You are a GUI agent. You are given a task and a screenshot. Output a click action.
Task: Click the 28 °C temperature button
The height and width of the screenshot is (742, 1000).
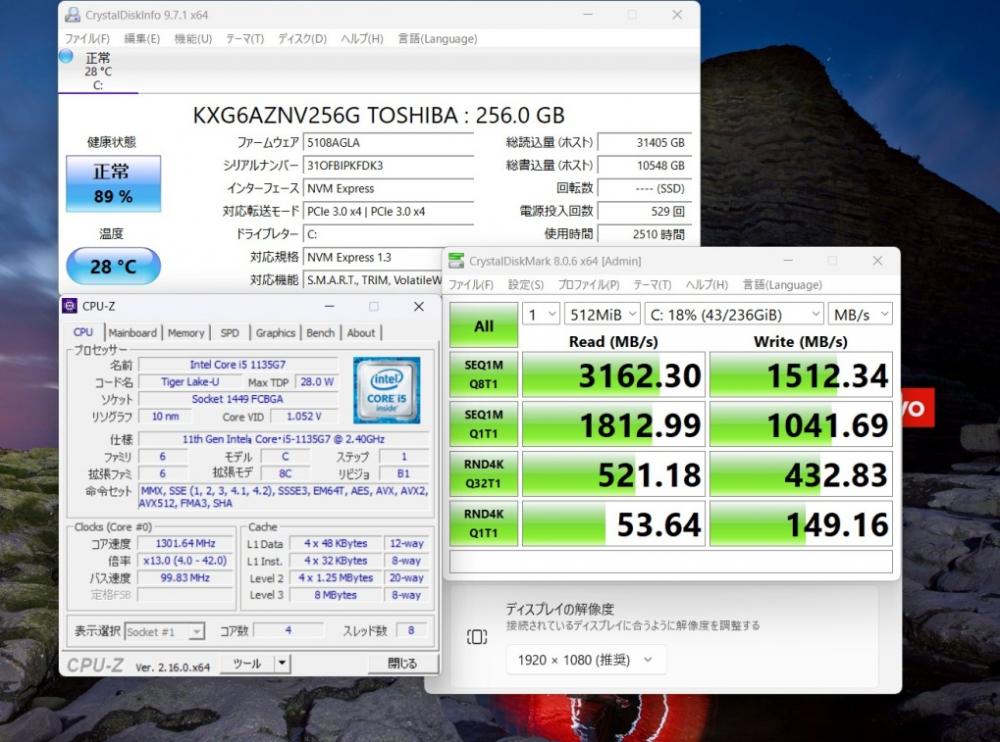tap(113, 266)
